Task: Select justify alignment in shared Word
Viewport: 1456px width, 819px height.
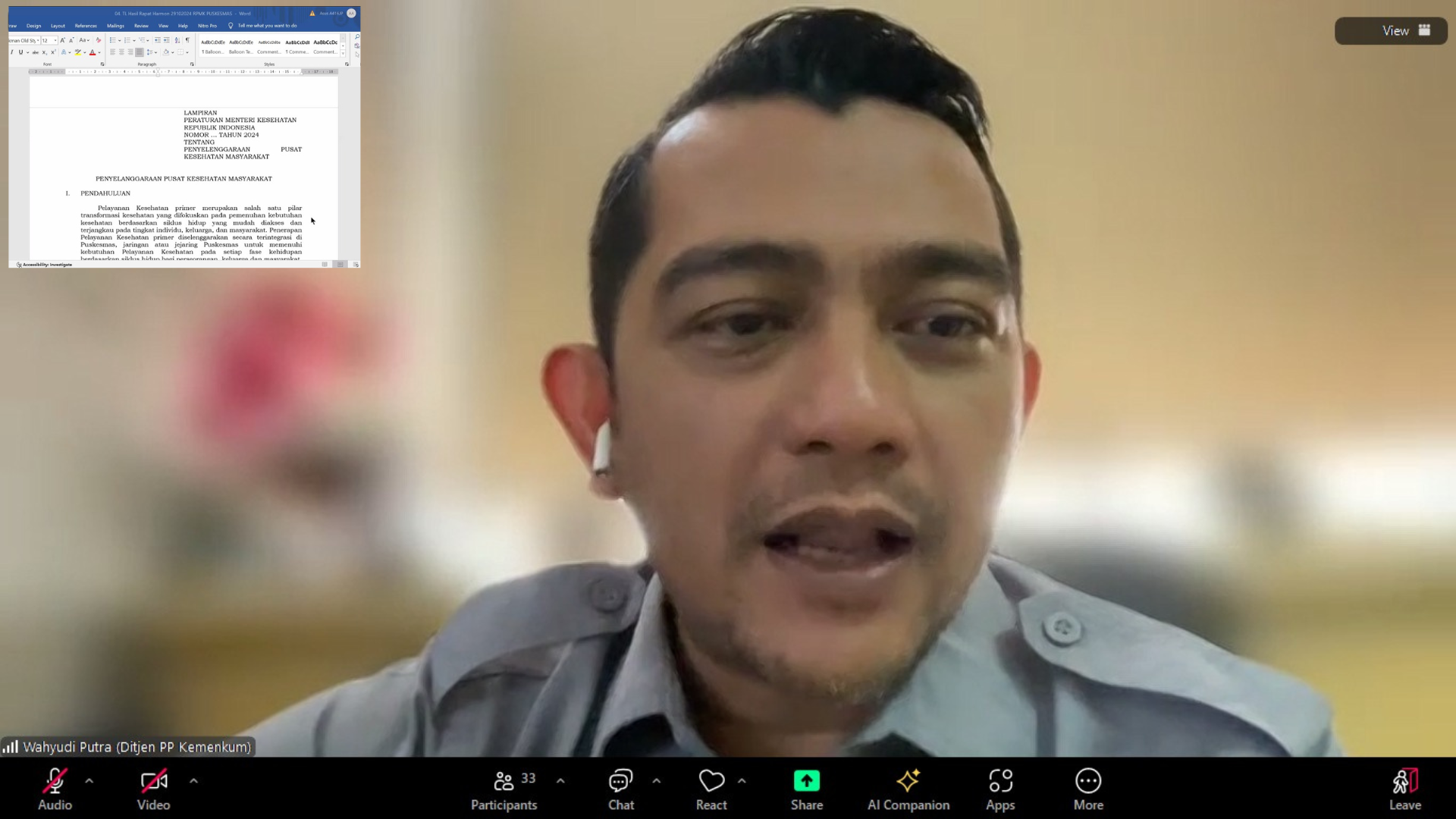Action: pyautogui.click(x=139, y=52)
